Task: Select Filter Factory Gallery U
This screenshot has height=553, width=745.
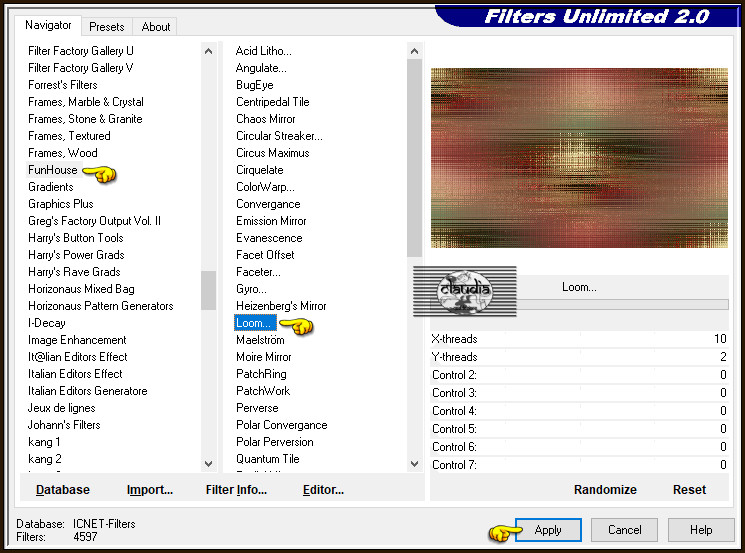Action: (x=81, y=51)
